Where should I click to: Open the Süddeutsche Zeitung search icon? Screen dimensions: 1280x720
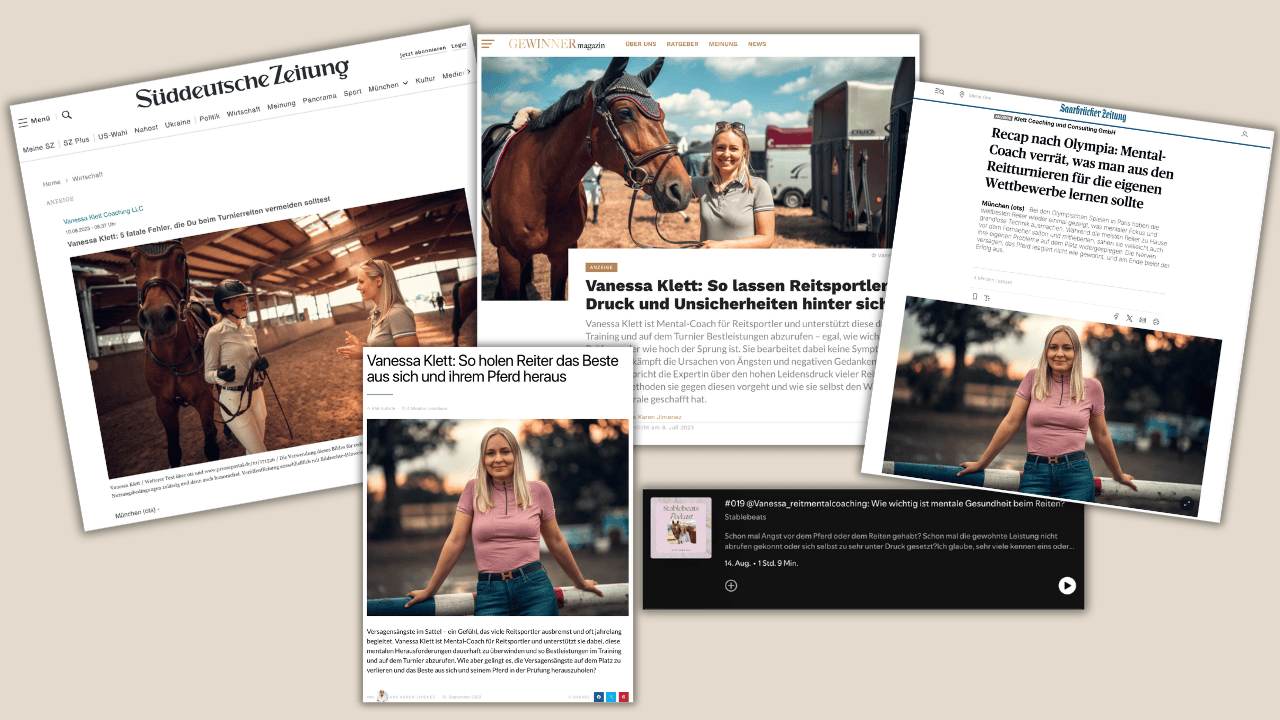pyautogui.click(x=67, y=115)
